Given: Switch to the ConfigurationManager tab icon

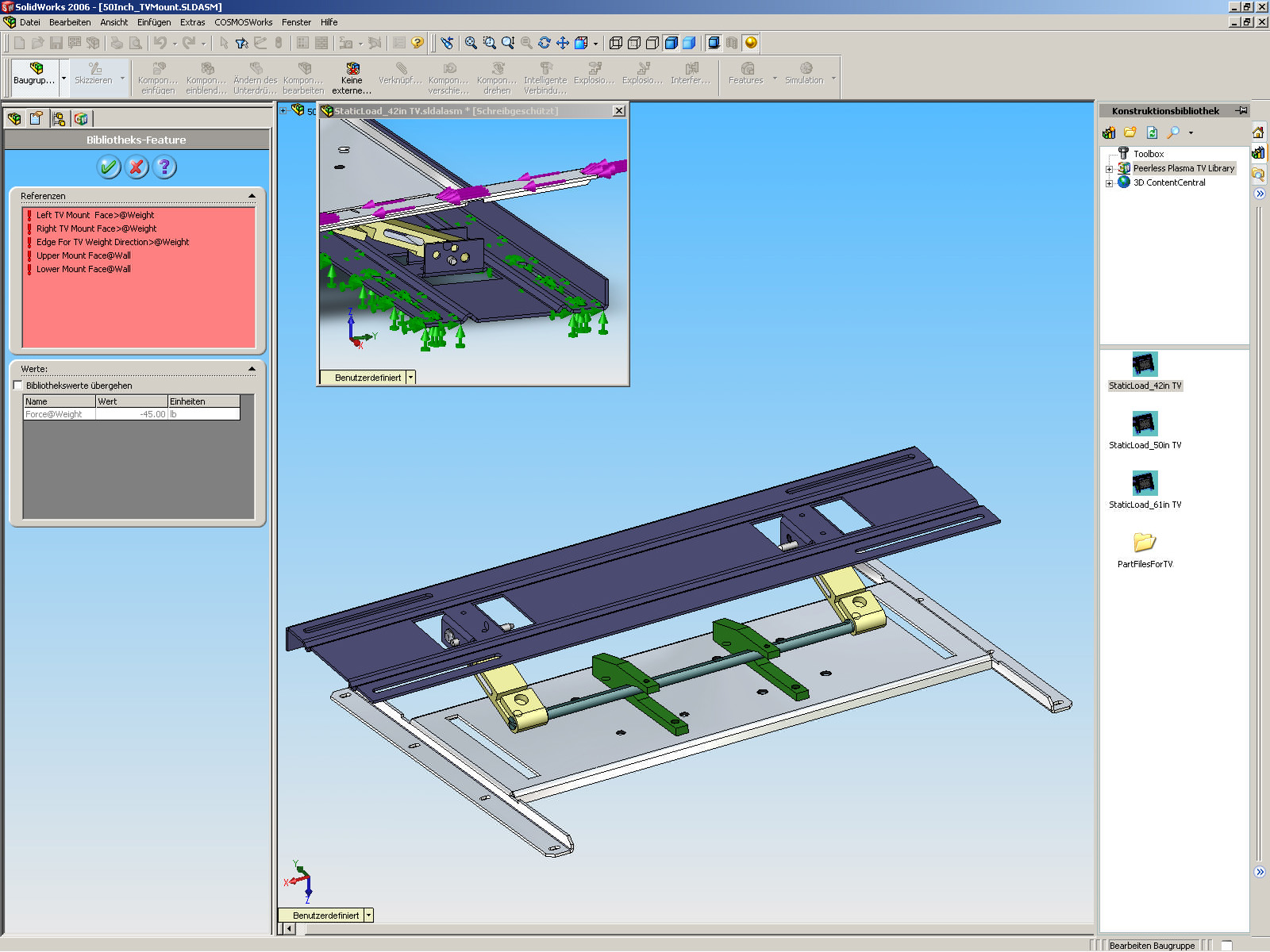Looking at the screenshot, I should [58, 117].
